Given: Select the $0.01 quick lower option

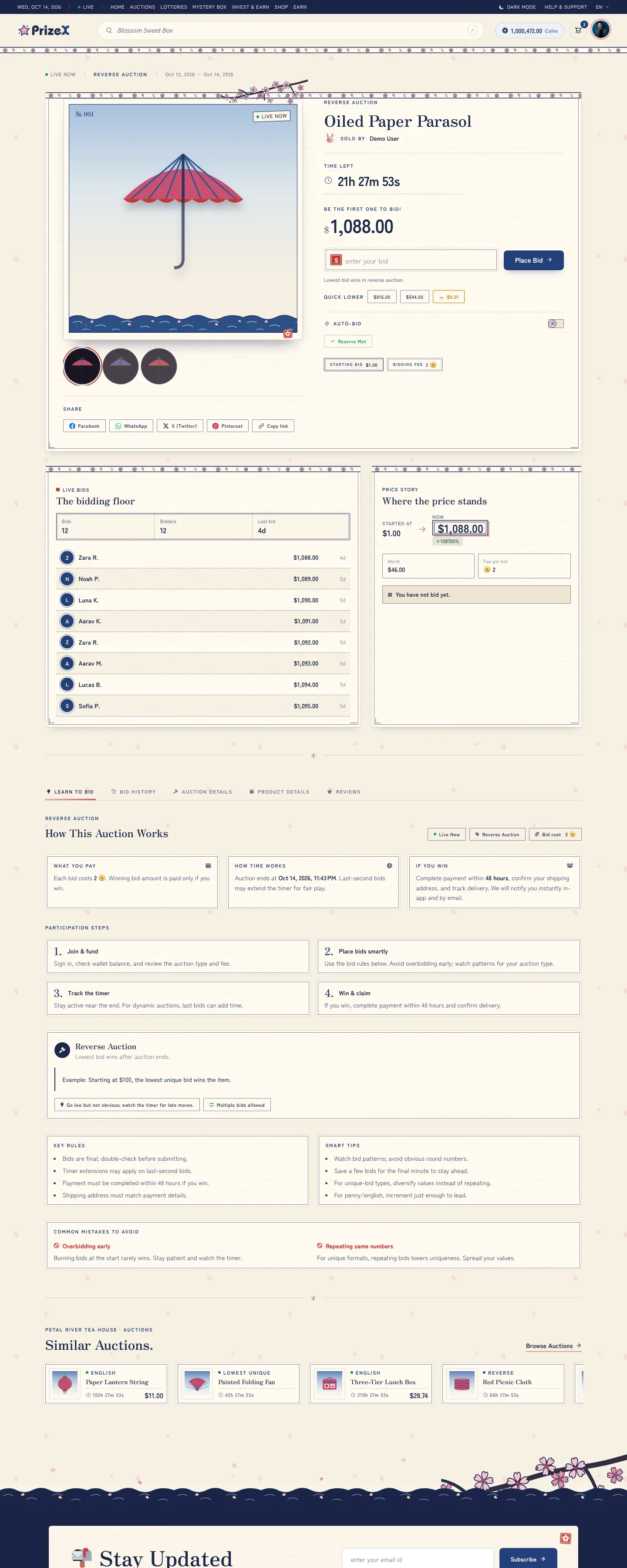Looking at the screenshot, I should pyautogui.click(x=448, y=297).
